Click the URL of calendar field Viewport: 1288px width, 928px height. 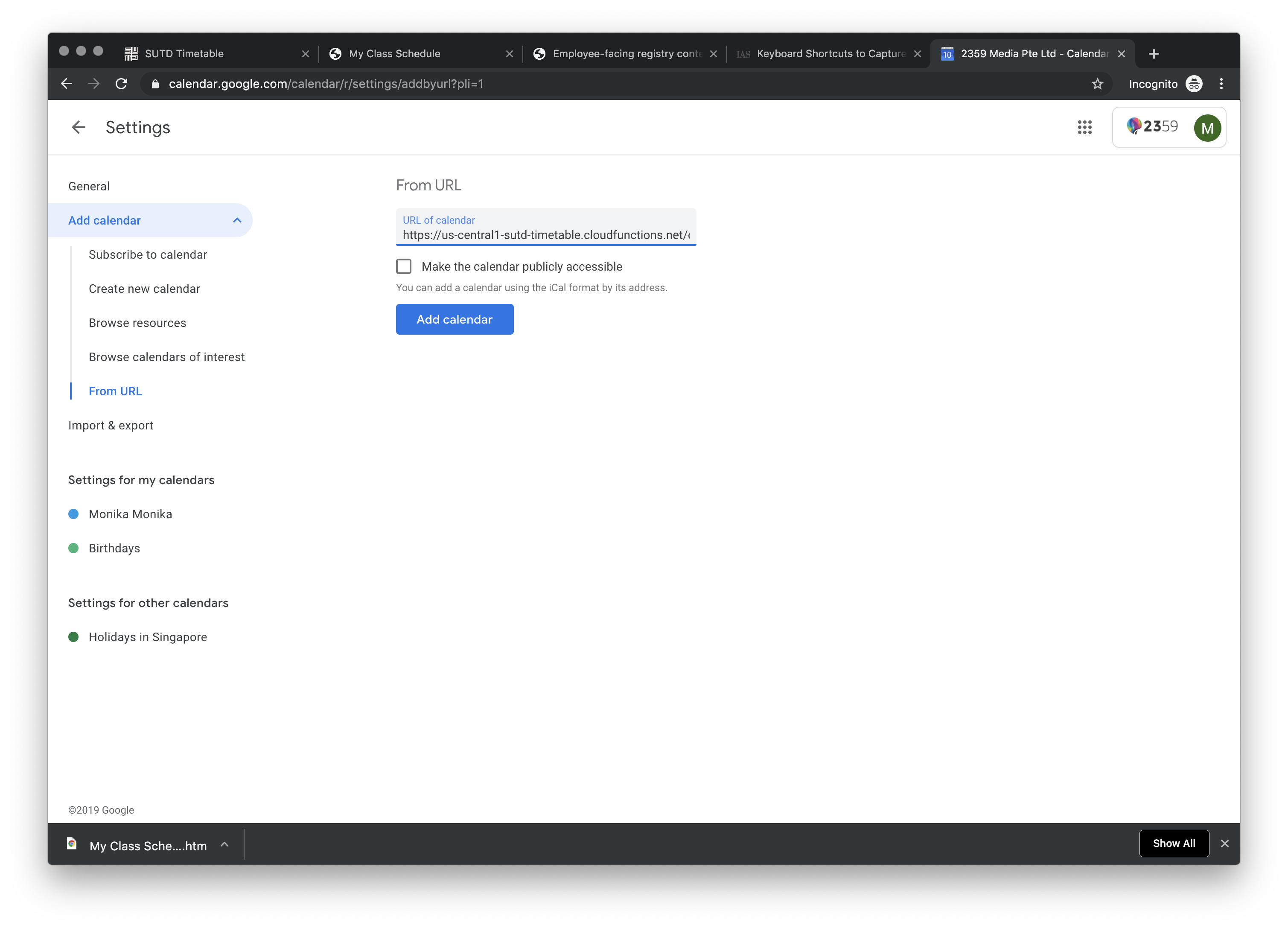(x=545, y=234)
